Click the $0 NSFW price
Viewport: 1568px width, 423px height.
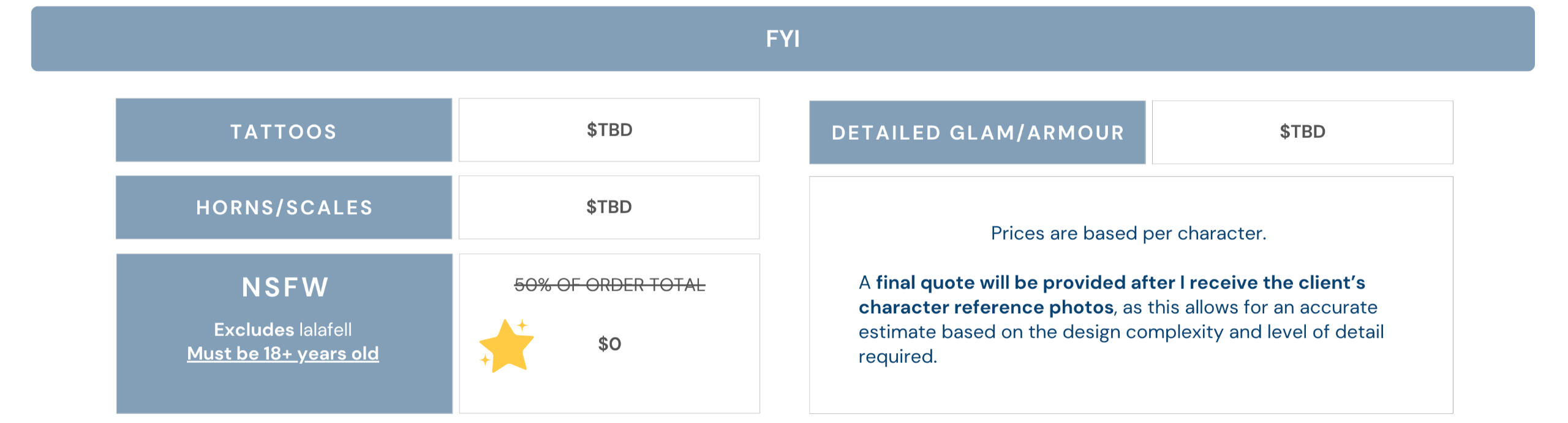609,344
